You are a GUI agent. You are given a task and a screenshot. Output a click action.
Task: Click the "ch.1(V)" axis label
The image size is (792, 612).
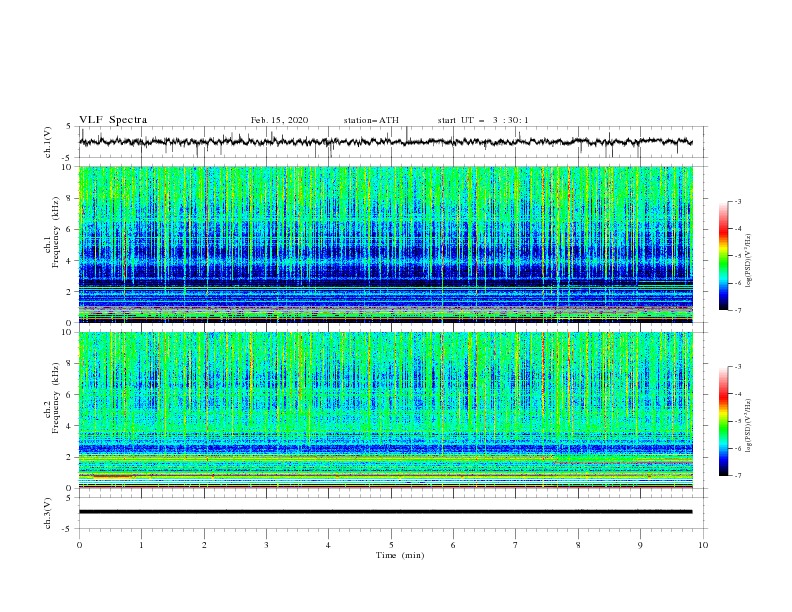point(48,142)
